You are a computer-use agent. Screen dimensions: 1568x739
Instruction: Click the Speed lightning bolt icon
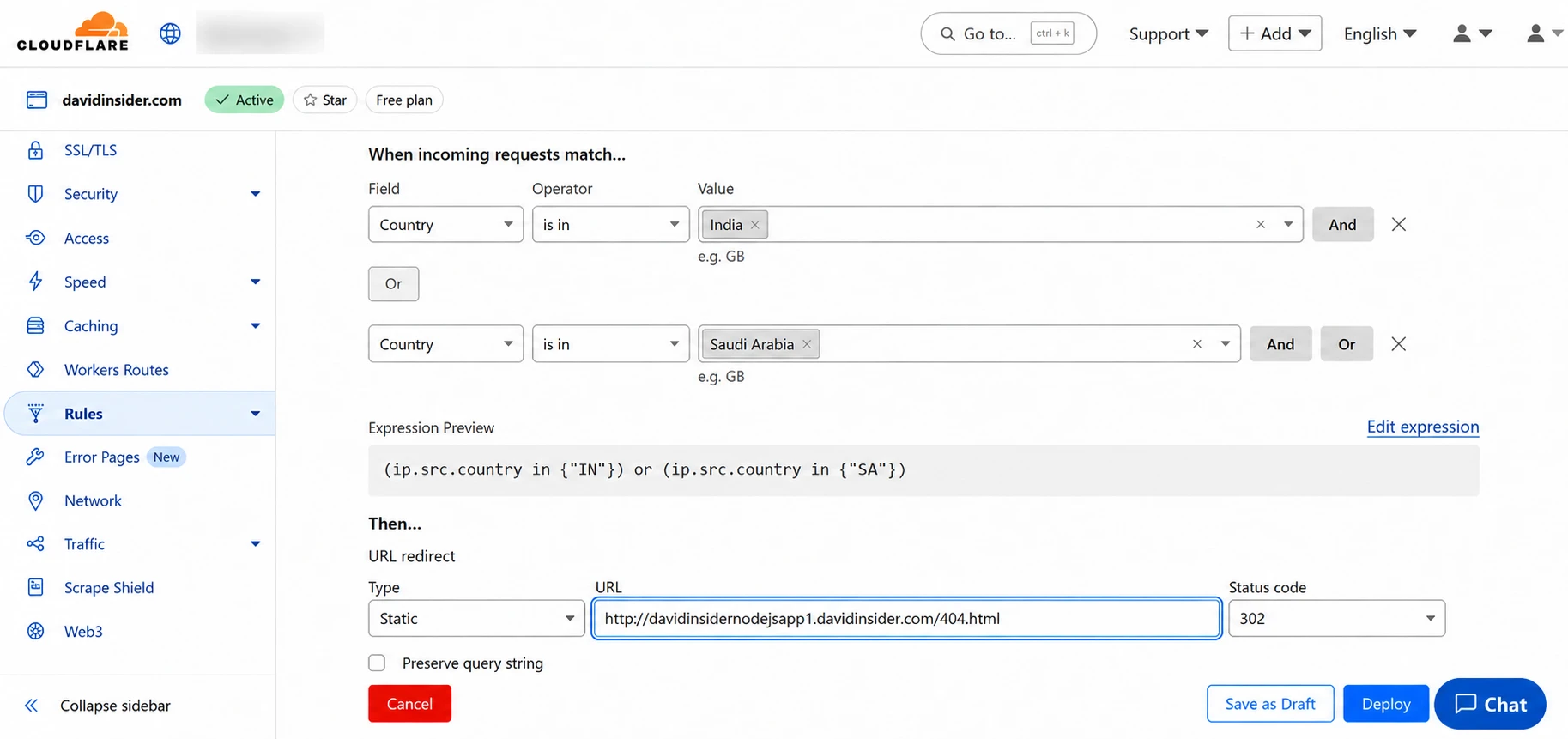35,282
